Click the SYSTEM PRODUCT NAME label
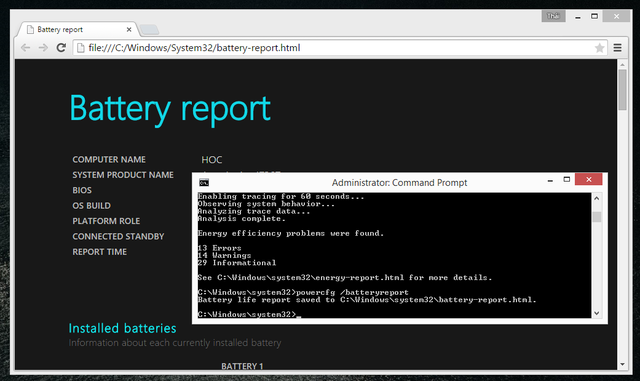Viewport: 640px width, 381px height. coord(123,175)
